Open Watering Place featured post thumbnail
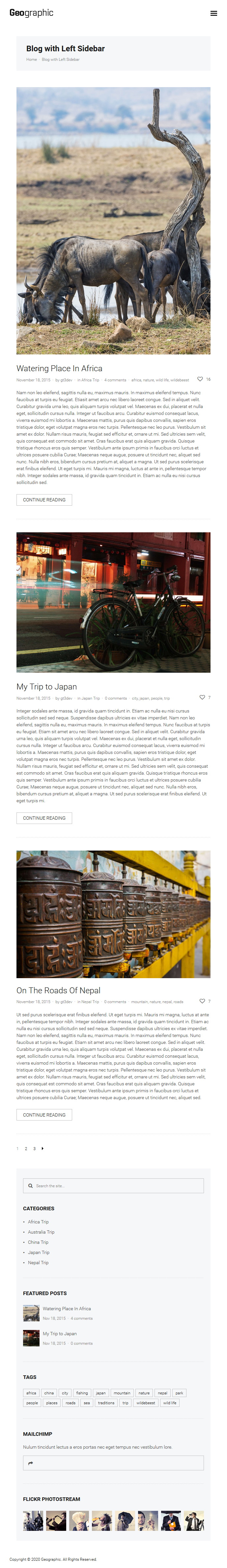The height and width of the screenshot is (1568, 227). [31, 1313]
